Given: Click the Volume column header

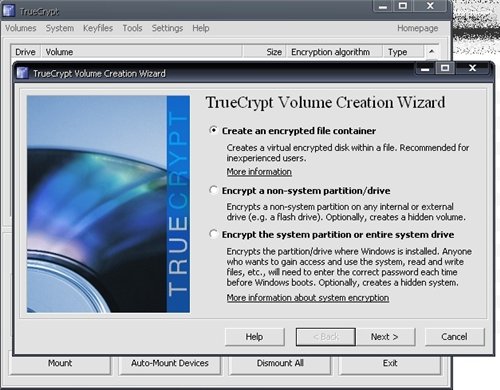Looking at the screenshot, I should [x=142, y=52].
